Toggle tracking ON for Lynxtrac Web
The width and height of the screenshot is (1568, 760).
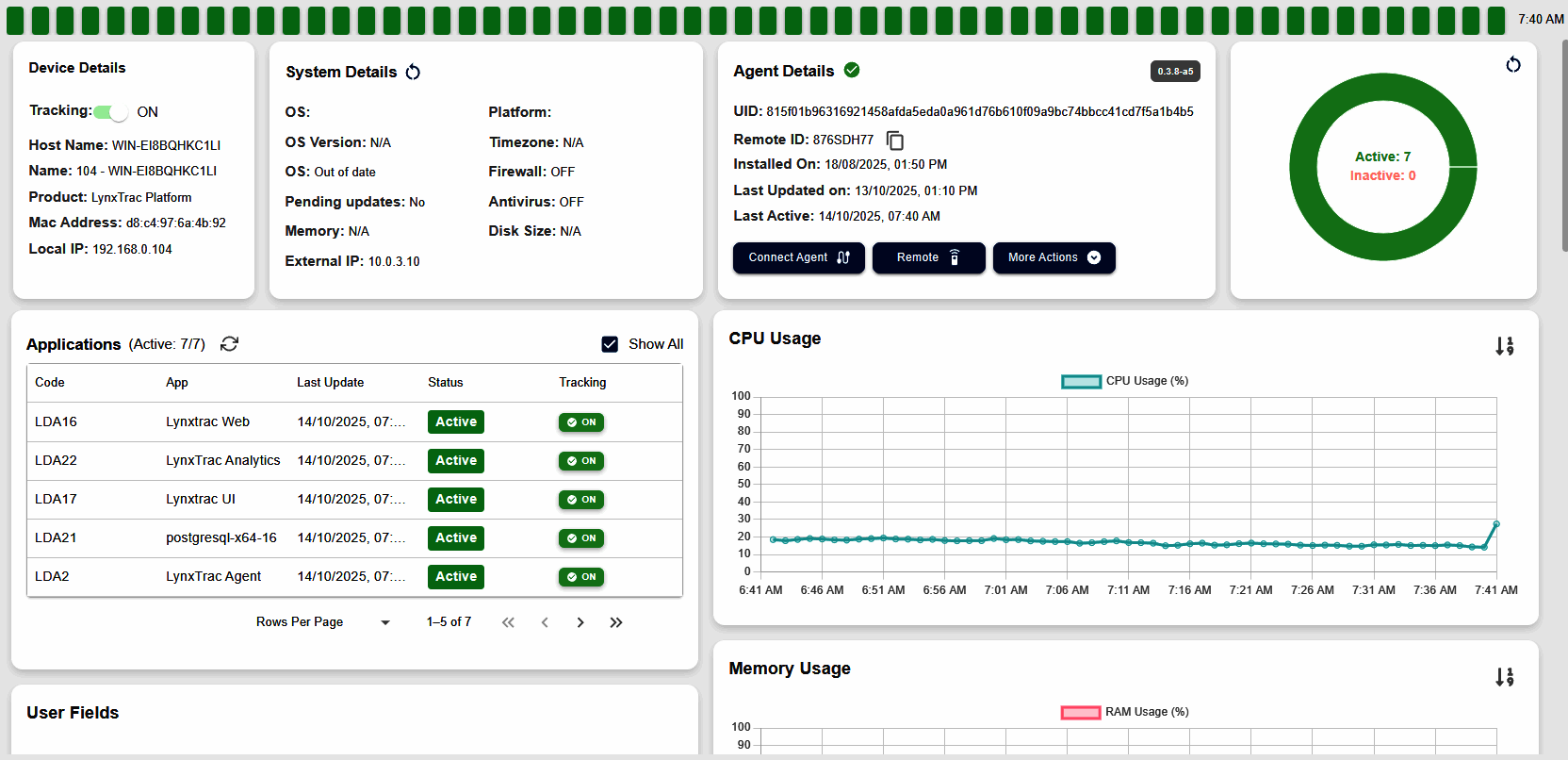click(x=581, y=422)
